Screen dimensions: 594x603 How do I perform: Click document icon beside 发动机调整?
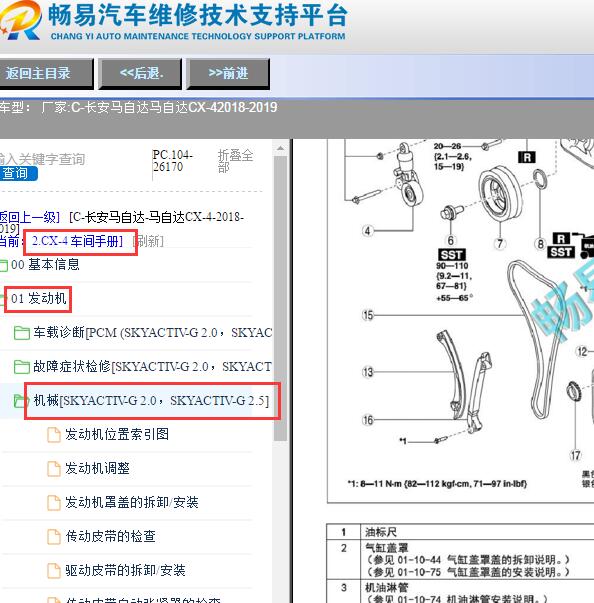(54, 469)
